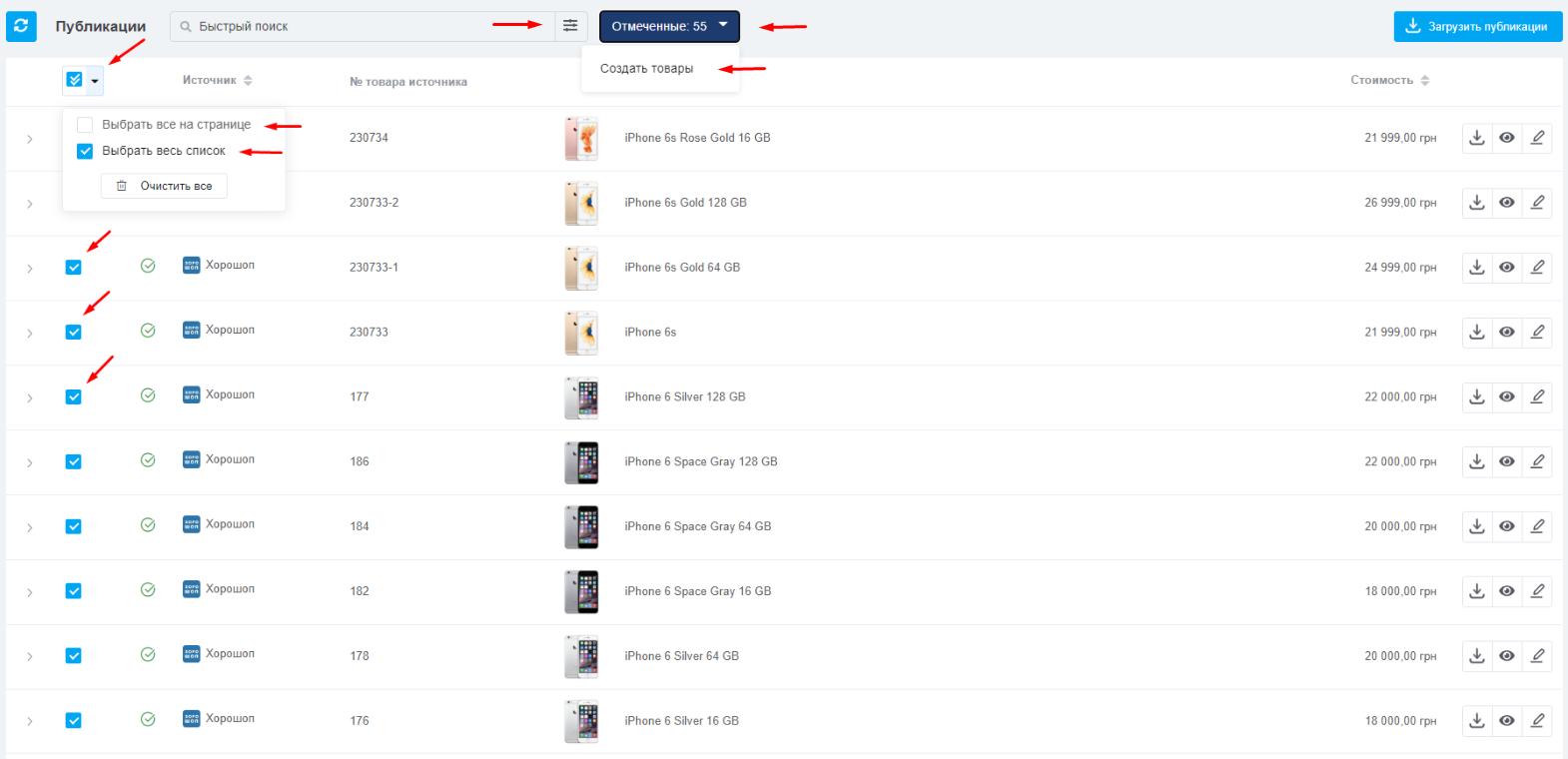Download iPhone 6s Gold 64 GB publication

1477,268
